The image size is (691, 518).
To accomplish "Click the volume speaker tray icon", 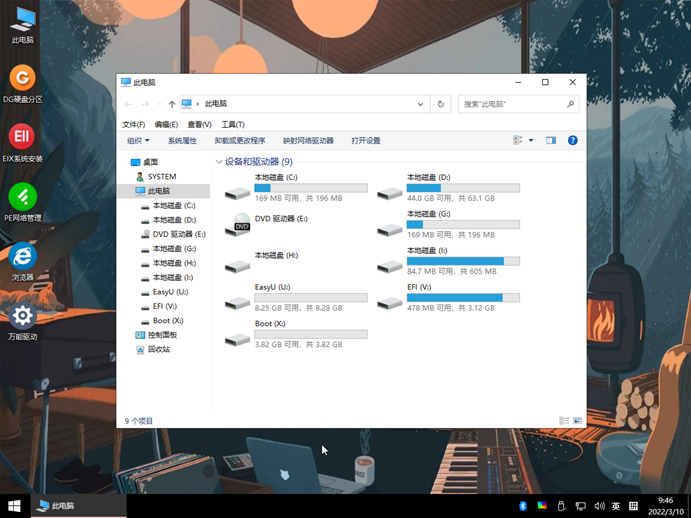I will click(x=599, y=506).
